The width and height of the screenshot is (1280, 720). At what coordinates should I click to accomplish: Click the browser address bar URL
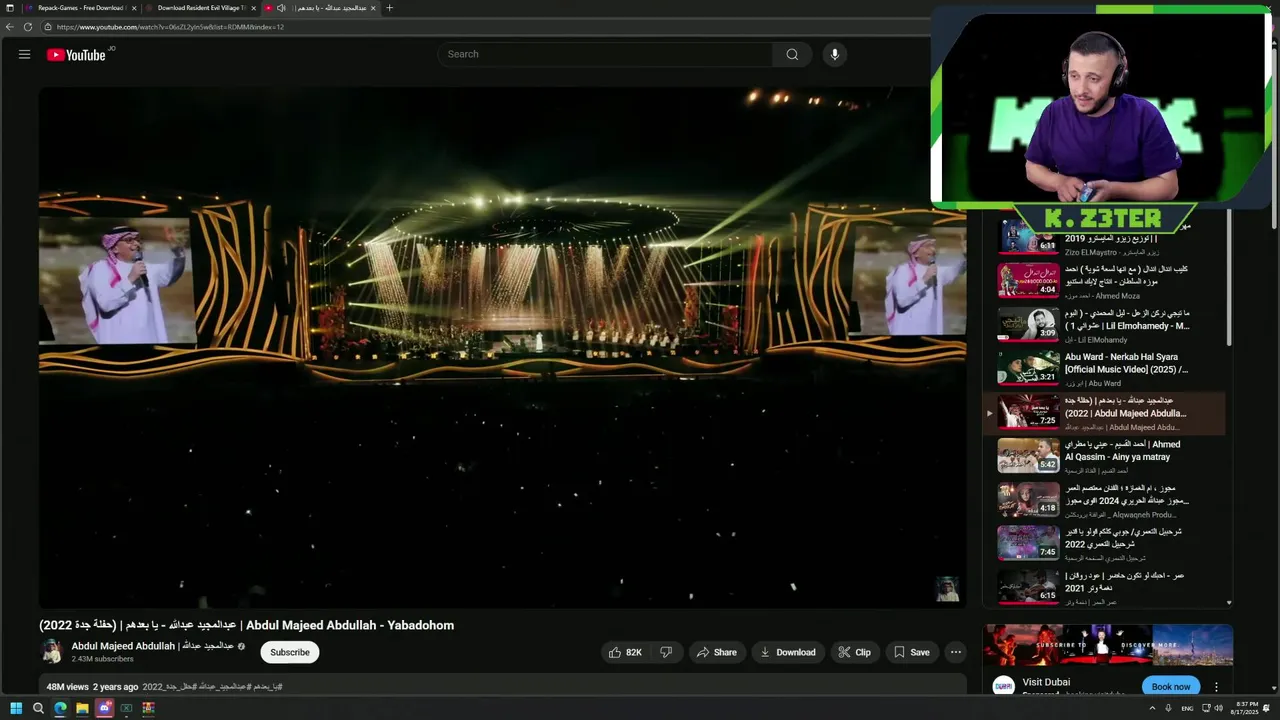170,27
